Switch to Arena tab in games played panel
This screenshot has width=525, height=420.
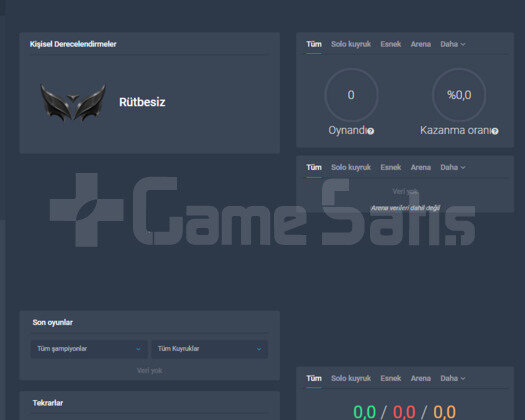pyautogui.click(x=421, y=44)
